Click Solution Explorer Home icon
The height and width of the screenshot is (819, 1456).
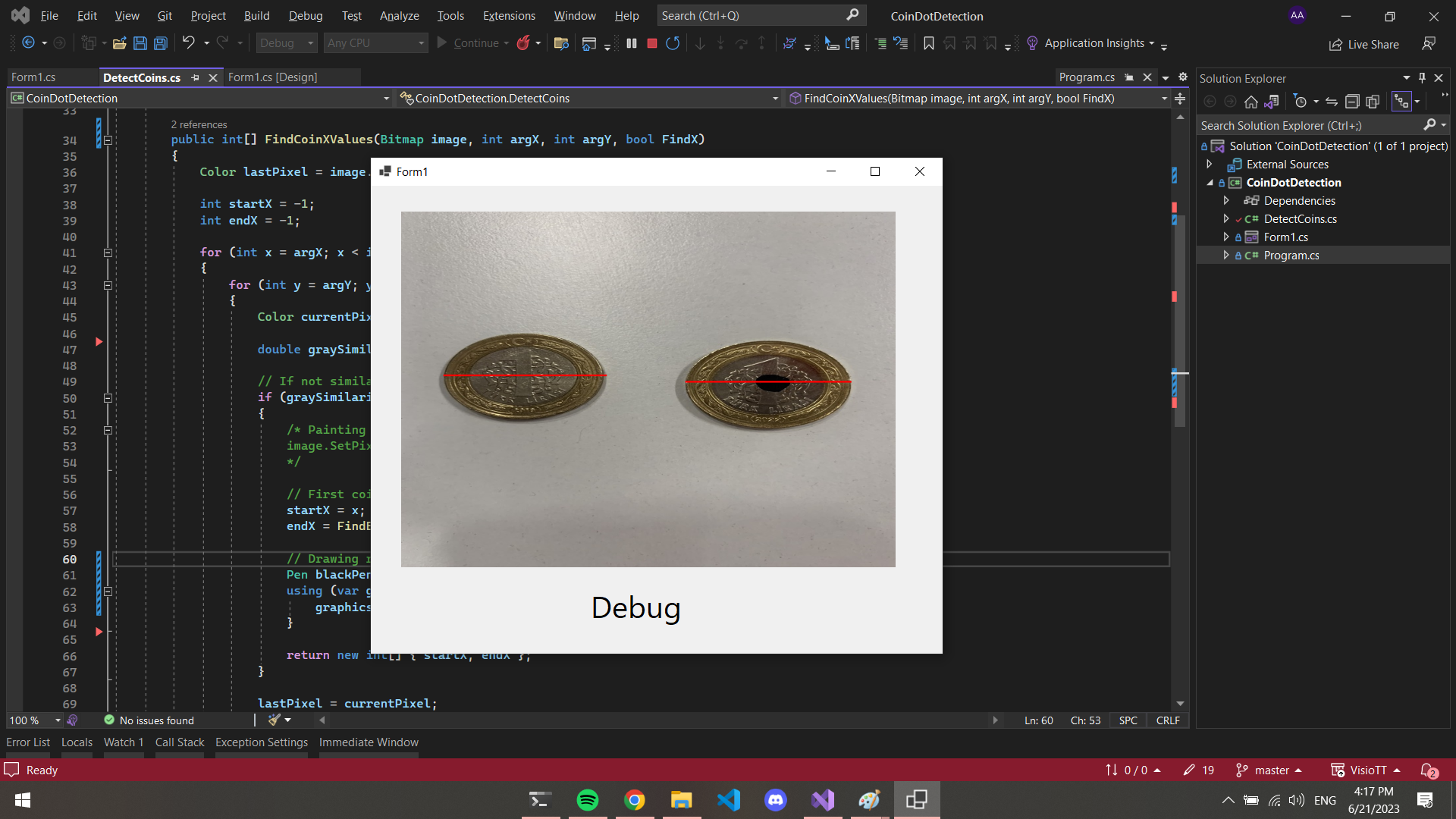(1251, 102)
